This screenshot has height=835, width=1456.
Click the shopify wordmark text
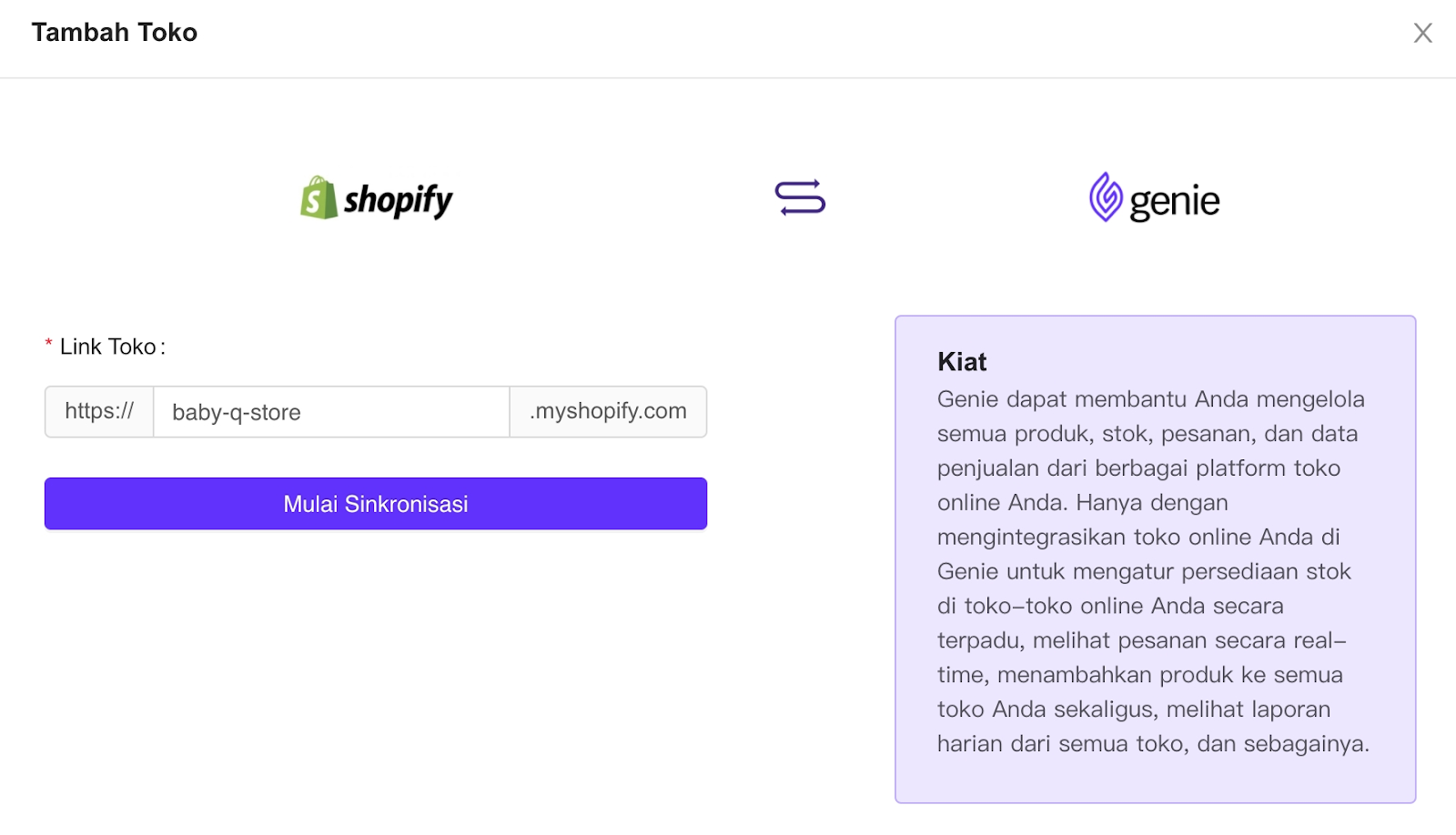tap(398, 201)
